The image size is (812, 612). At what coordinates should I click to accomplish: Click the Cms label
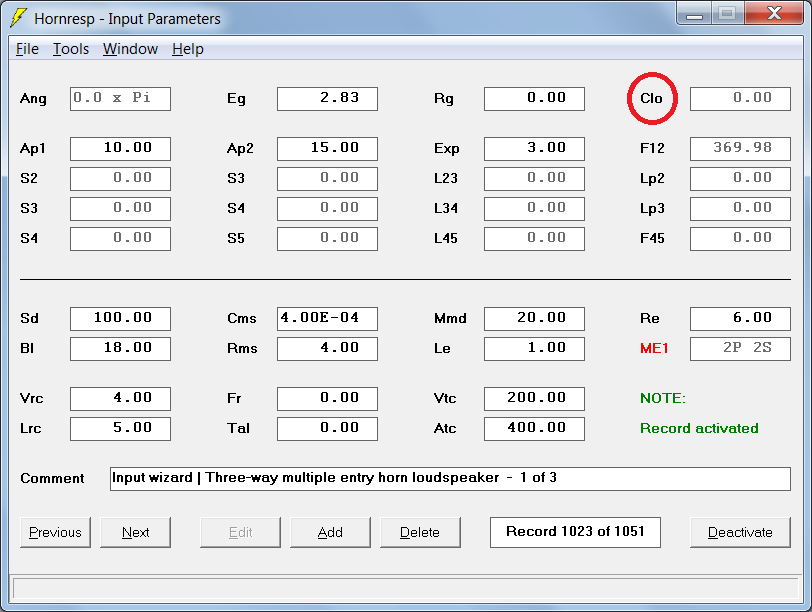click(242, 318)
